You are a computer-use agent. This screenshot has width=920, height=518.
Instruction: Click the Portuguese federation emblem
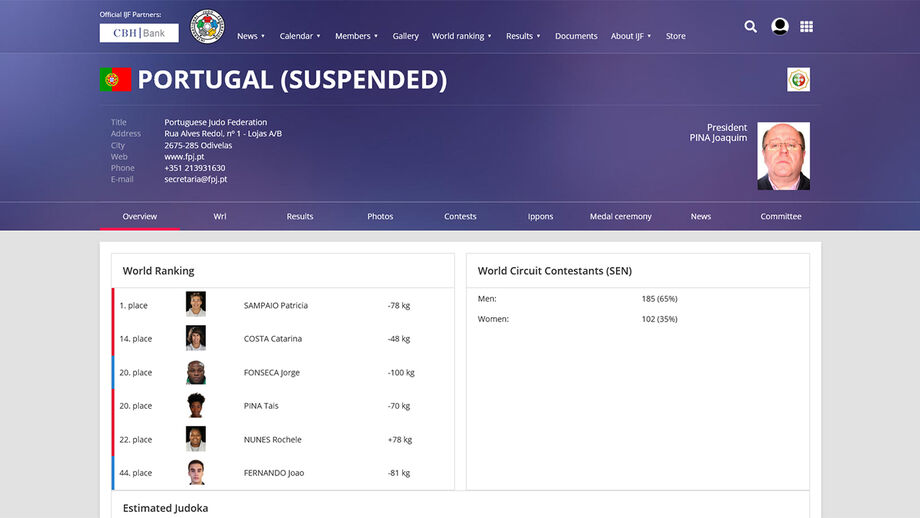pyautogui.click(x=798, y=79)
